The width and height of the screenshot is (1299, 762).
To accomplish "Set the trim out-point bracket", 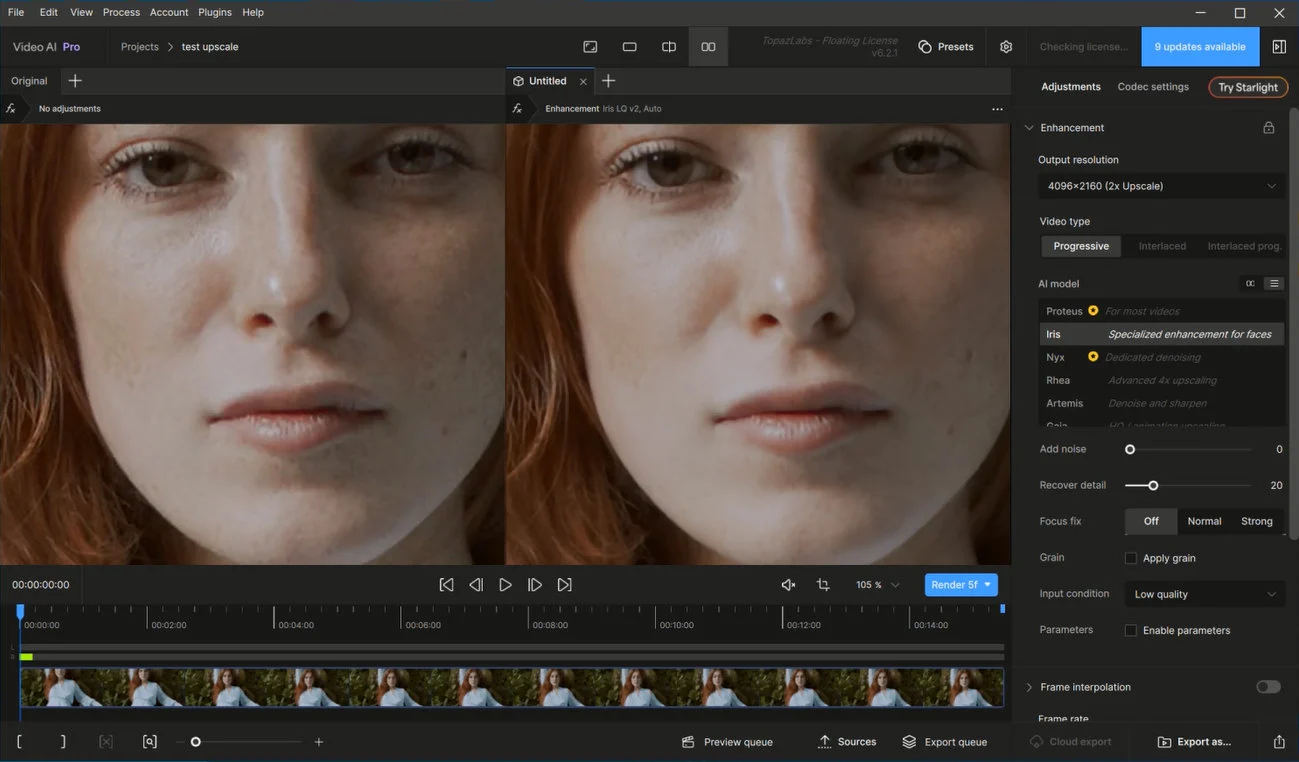I will pyautogui.click(x=63, y=742).
